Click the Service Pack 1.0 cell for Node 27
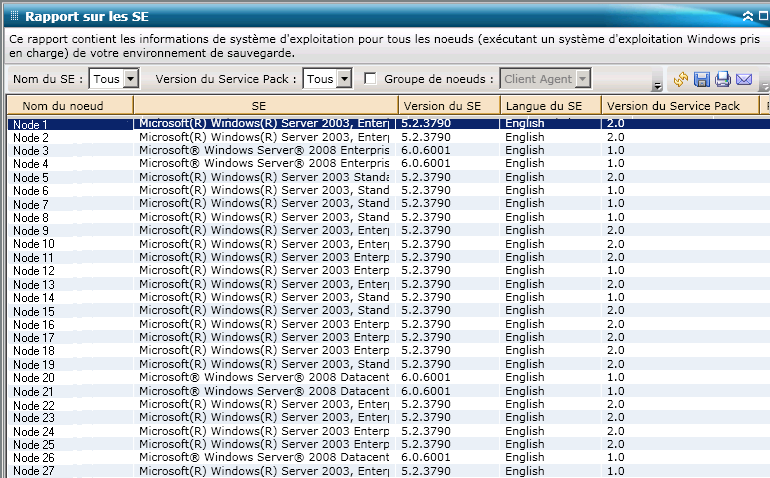The width and height of the screenshot is (770, 478). tap(616, 471)
